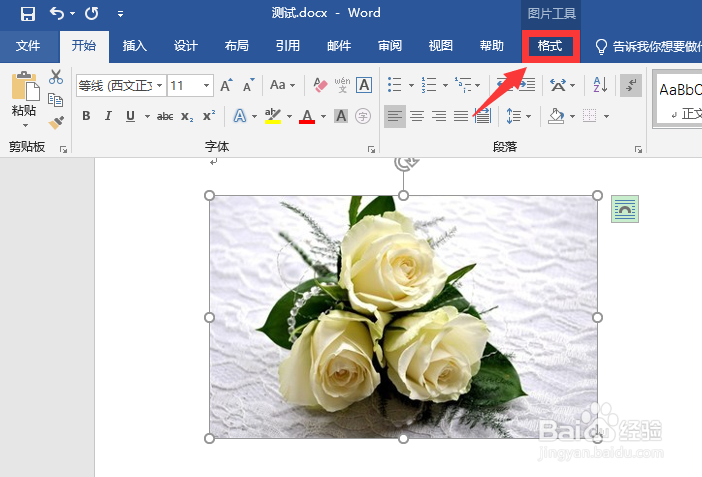Toggle Underline formatting
Viewport: 702px width, 477px height.
coord(130,116)
